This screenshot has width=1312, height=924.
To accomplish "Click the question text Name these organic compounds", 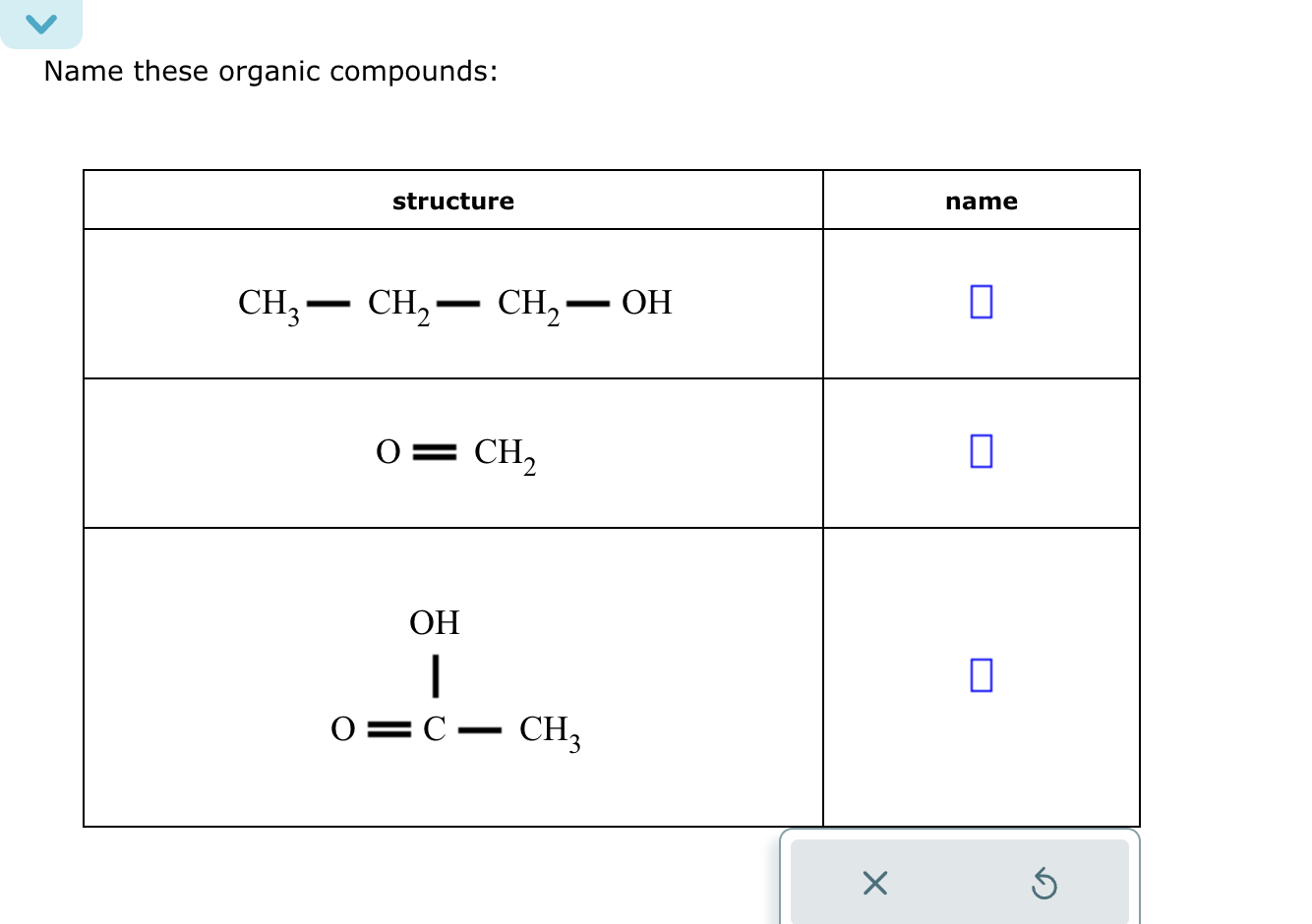I will [270, 71].
